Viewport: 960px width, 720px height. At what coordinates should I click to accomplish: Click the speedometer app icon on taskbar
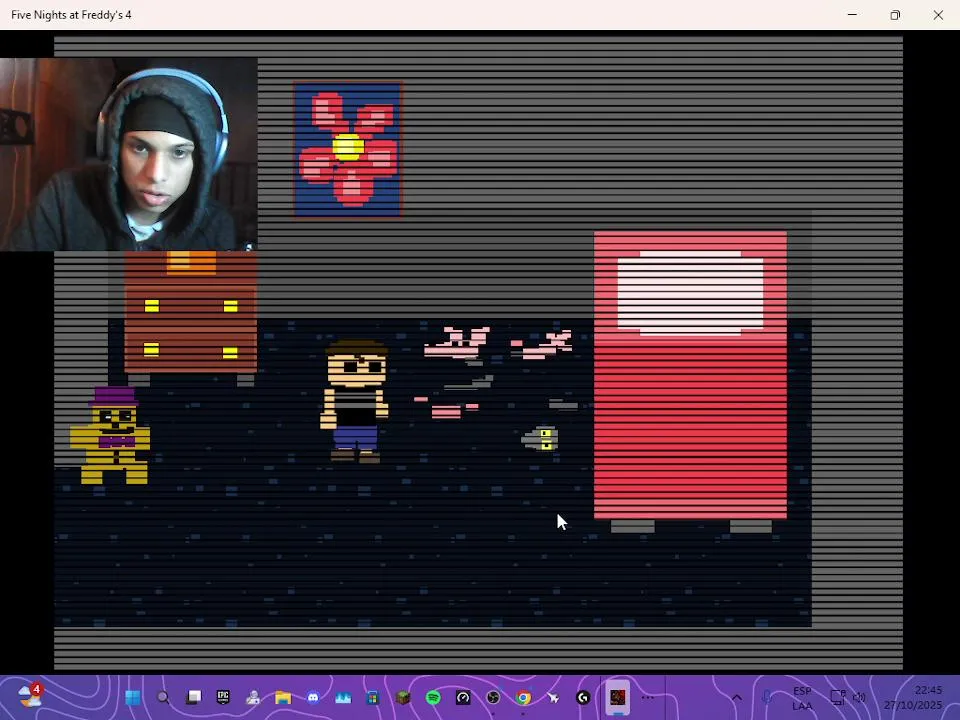(x=463, y=697)
